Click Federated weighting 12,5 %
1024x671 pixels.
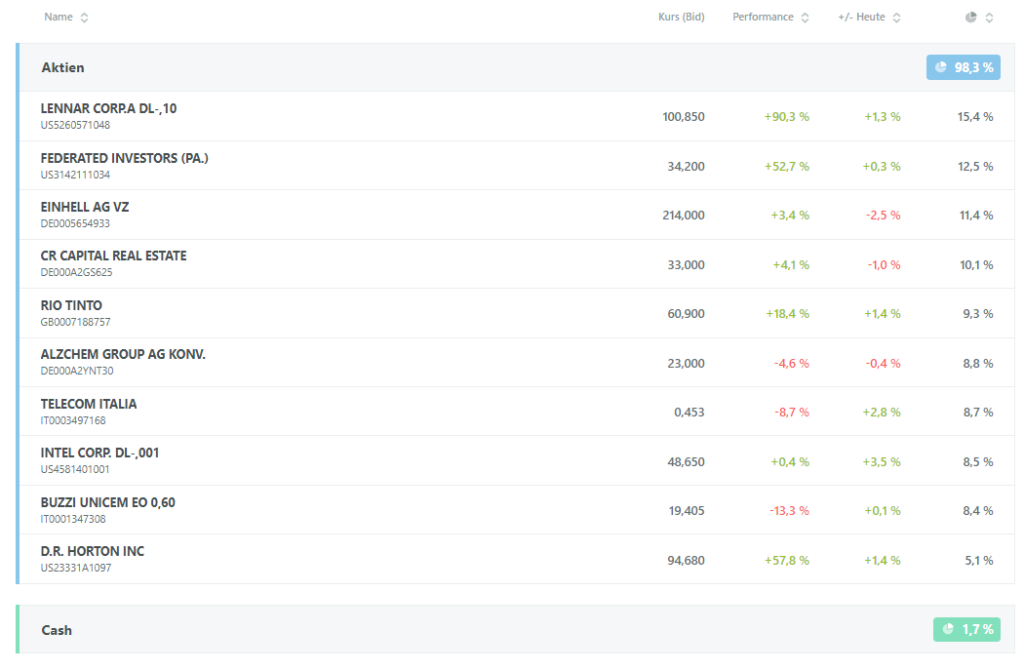(x=975, y=167)
